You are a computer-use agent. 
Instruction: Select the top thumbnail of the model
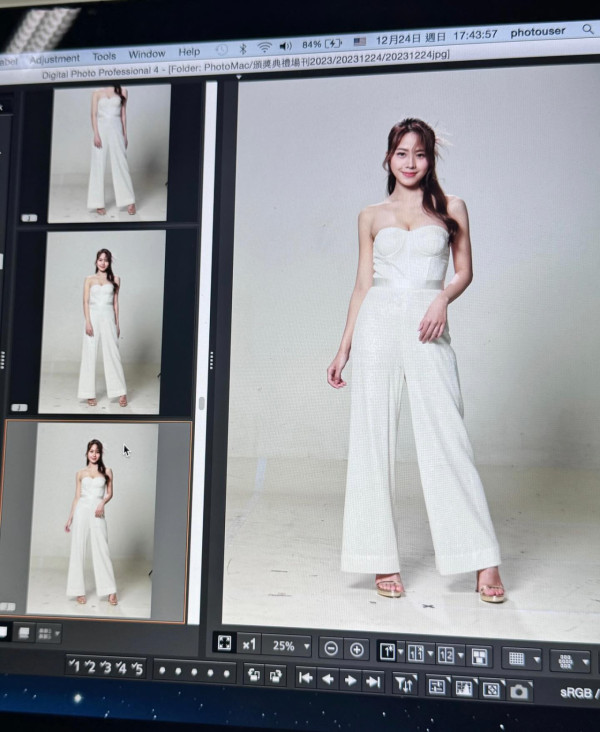coord(110,150)
